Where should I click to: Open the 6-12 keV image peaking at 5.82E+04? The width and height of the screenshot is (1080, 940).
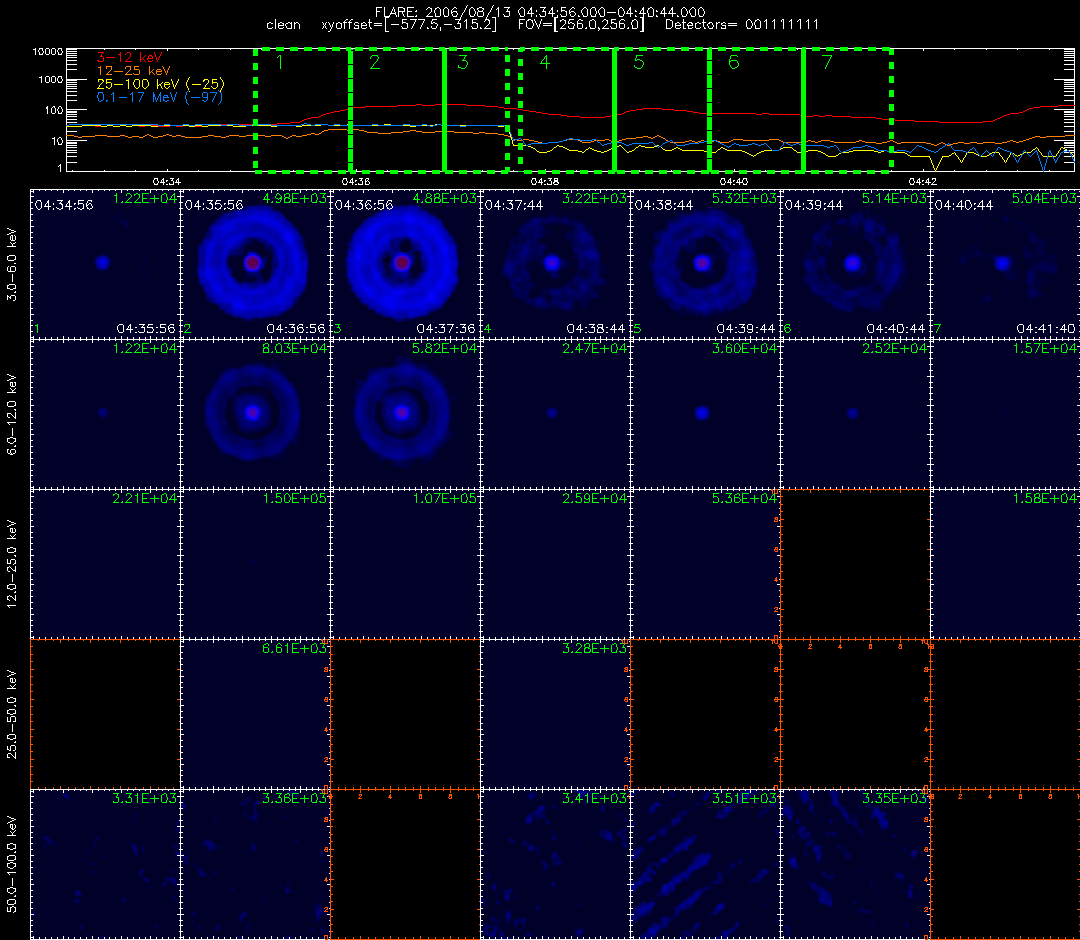405,415
